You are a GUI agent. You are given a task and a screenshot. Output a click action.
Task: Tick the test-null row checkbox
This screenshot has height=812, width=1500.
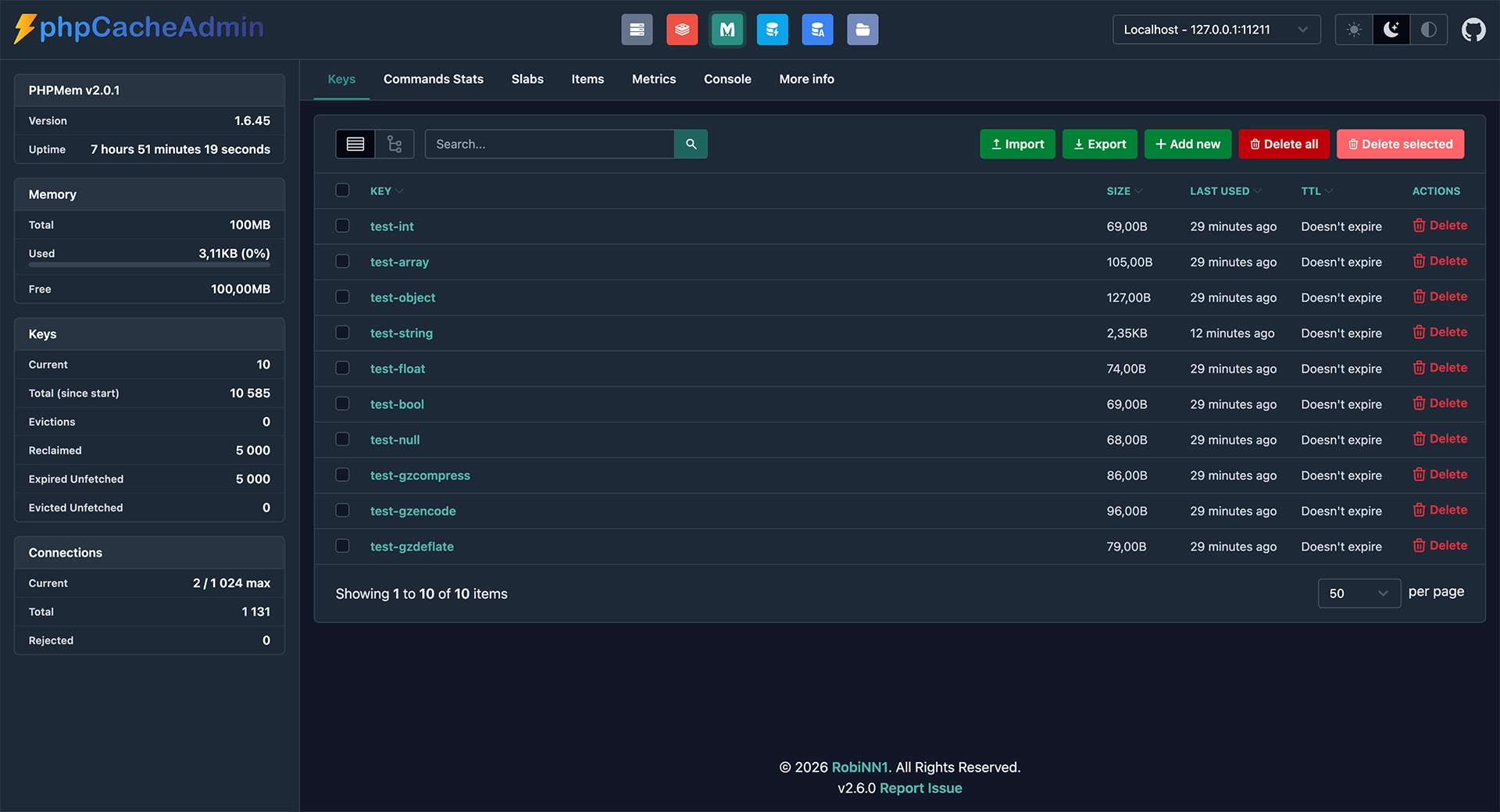point(342,439)
